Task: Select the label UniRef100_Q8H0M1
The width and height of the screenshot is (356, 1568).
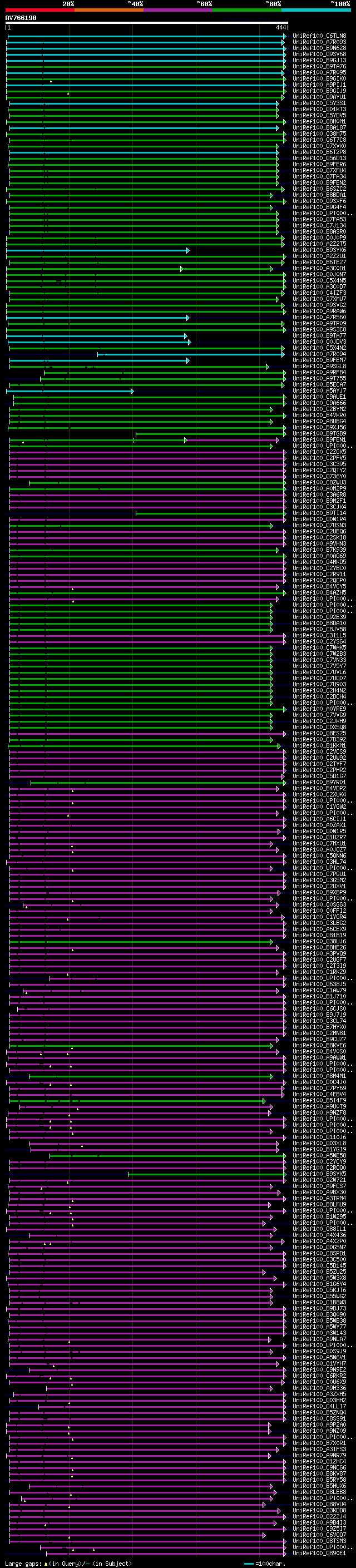Action: coord(319,122)
